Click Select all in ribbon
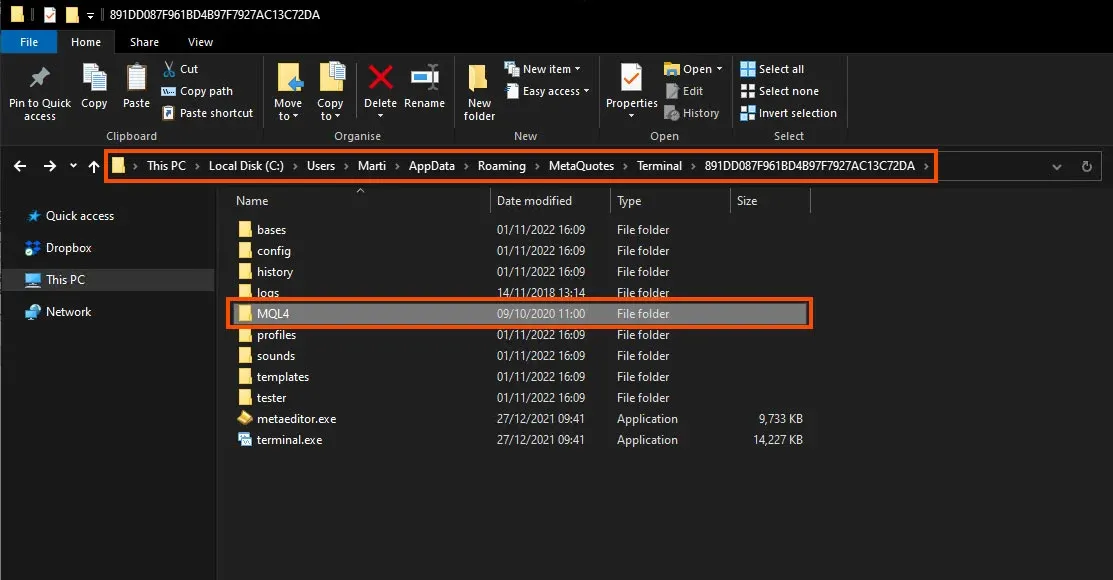The width and height of the screenshot is (1113, 580). pos(772,69)
